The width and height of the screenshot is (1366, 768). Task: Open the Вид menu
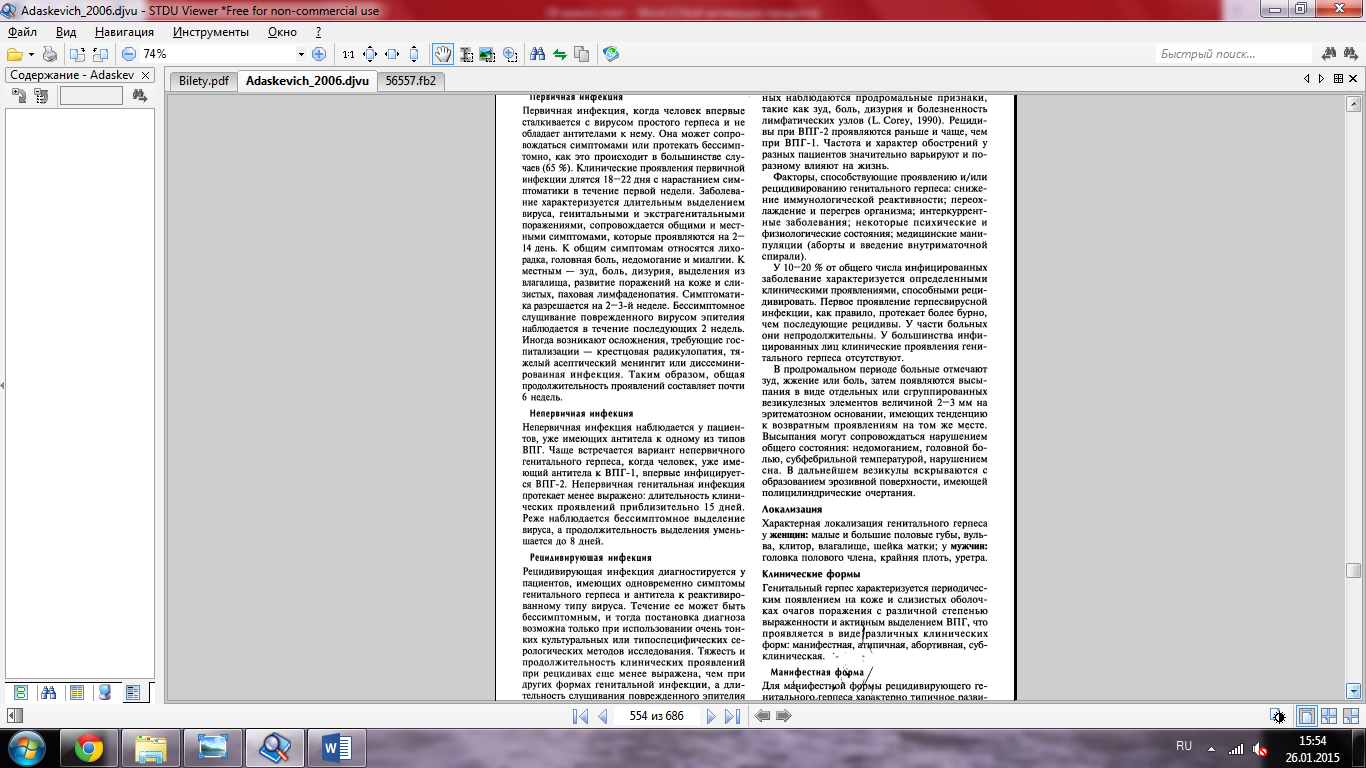[x=66, y=31]
